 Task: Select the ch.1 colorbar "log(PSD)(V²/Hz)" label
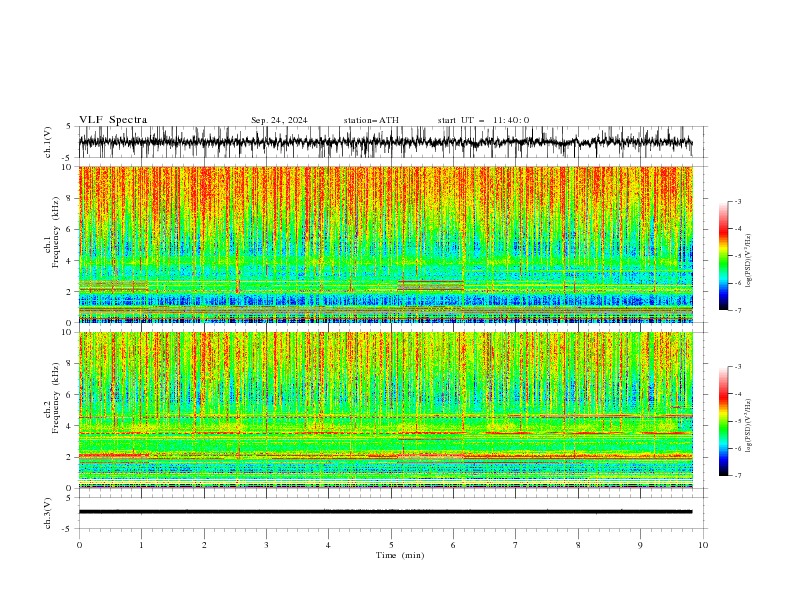point(748,261)
